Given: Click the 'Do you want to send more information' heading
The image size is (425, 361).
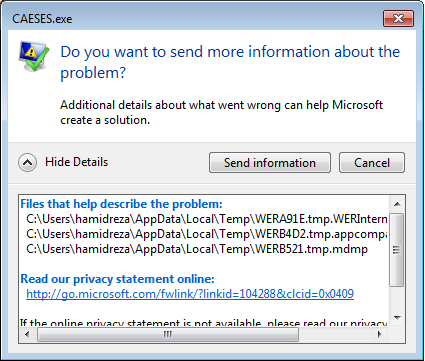Looking at the screenshot, I should tap(230, 62).
